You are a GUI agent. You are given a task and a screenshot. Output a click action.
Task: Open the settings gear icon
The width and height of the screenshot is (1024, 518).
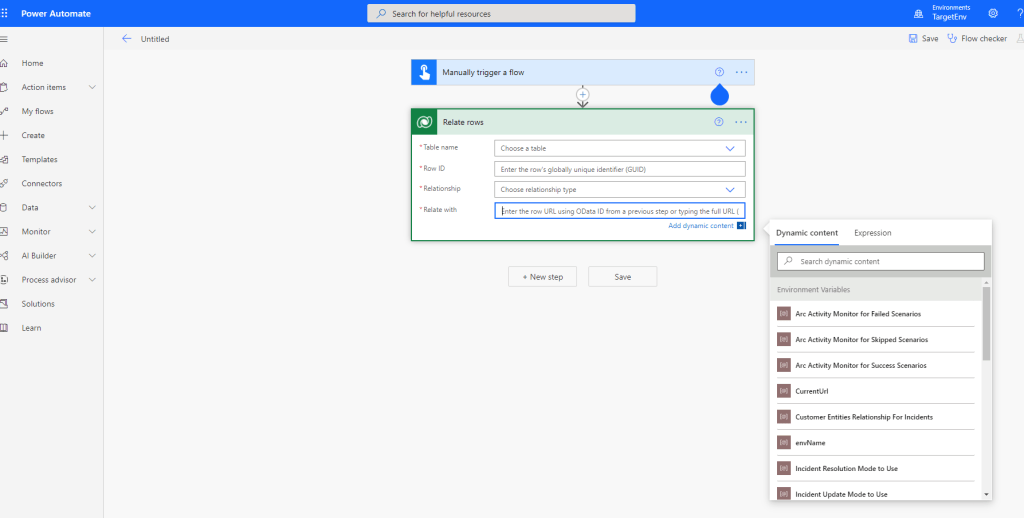point(992,13)
